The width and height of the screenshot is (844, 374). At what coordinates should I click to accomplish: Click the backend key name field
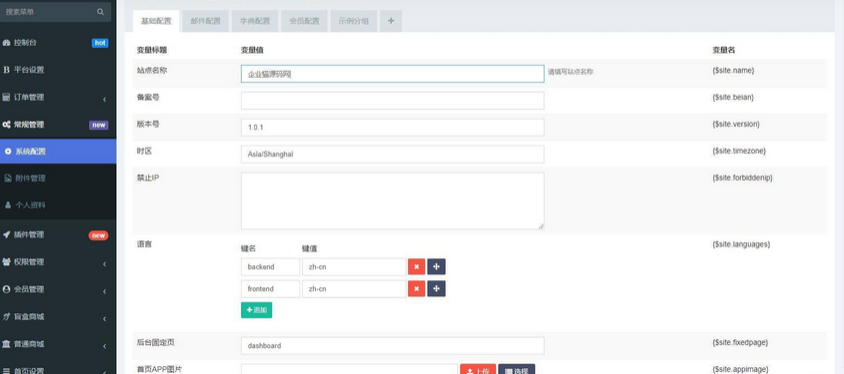click(270, 267)
